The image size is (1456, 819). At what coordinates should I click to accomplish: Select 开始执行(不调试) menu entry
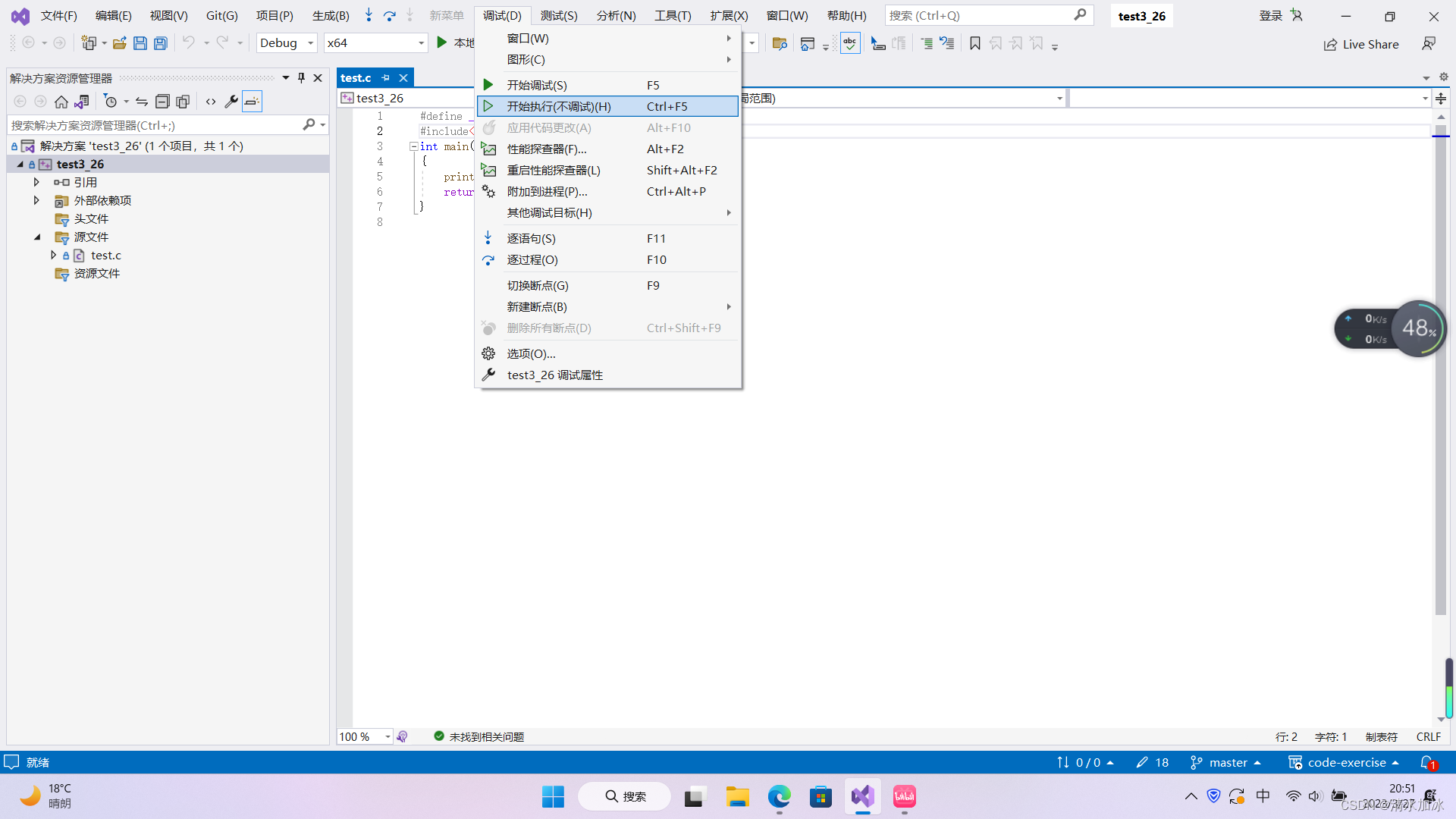coord(559,106)
